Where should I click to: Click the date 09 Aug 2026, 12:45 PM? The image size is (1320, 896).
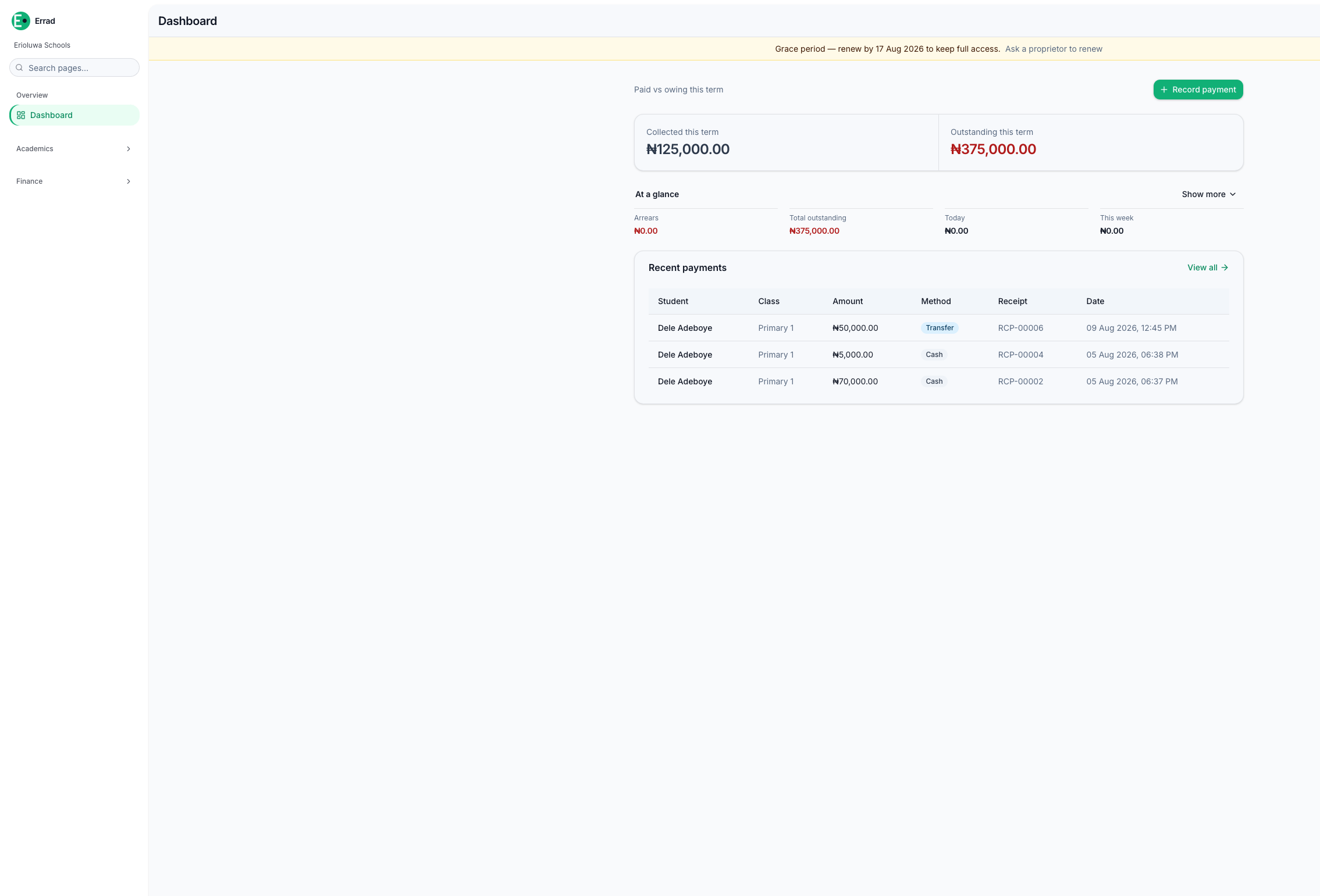(x=1131, y=328)
